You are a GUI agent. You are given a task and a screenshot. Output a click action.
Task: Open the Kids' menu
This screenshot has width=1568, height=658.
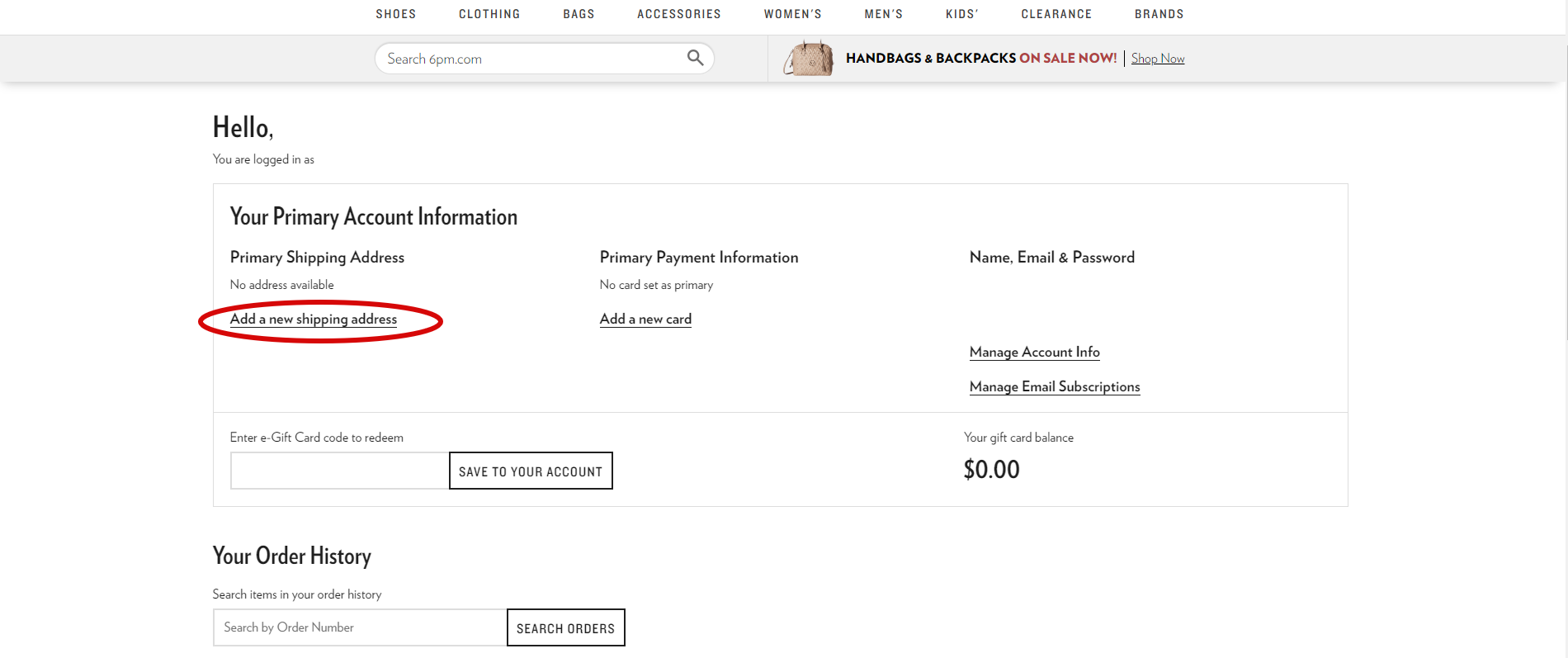click(961, 14)
